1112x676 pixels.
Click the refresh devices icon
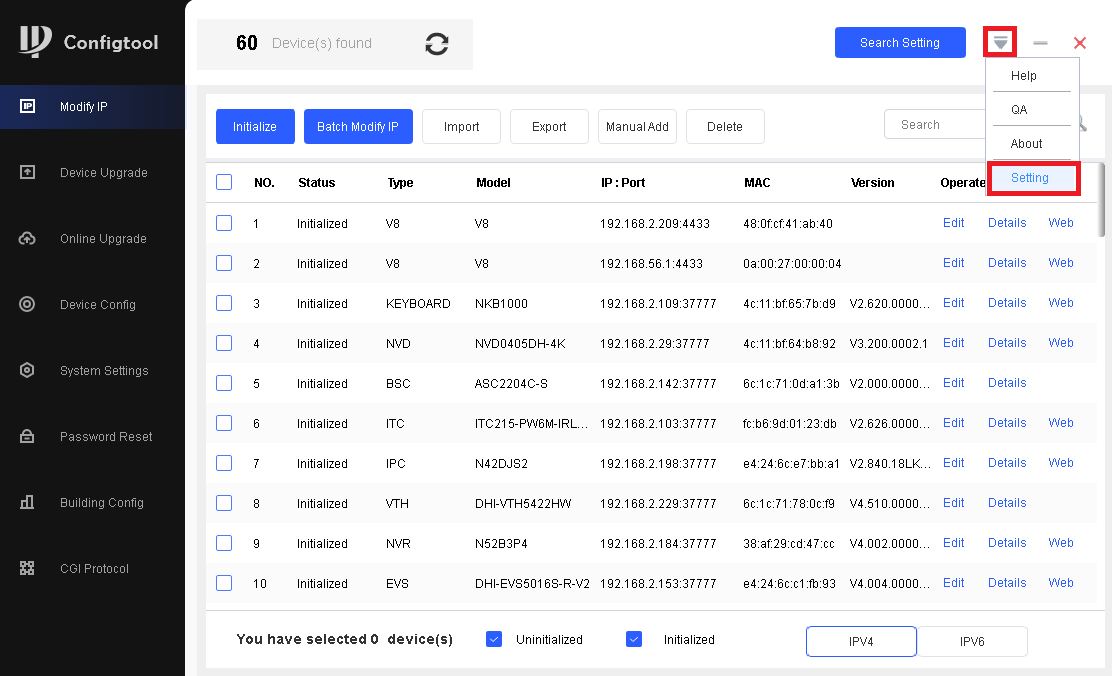tap(436, 44)
